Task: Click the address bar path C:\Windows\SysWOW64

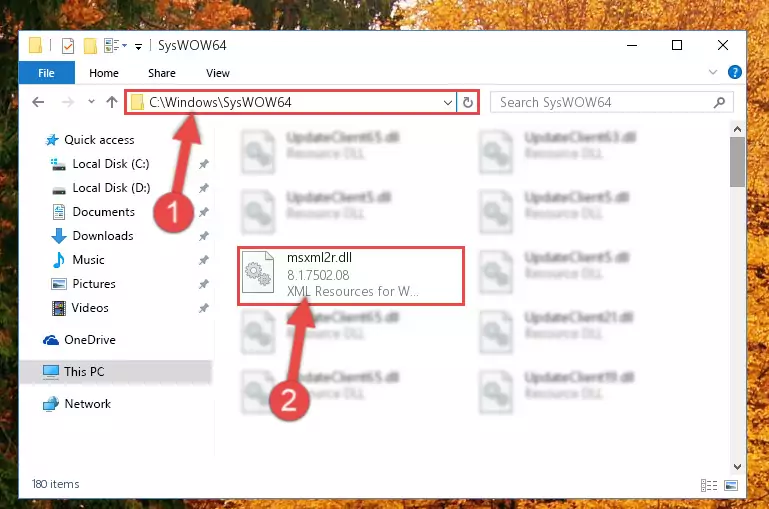Action: [220, 102]
